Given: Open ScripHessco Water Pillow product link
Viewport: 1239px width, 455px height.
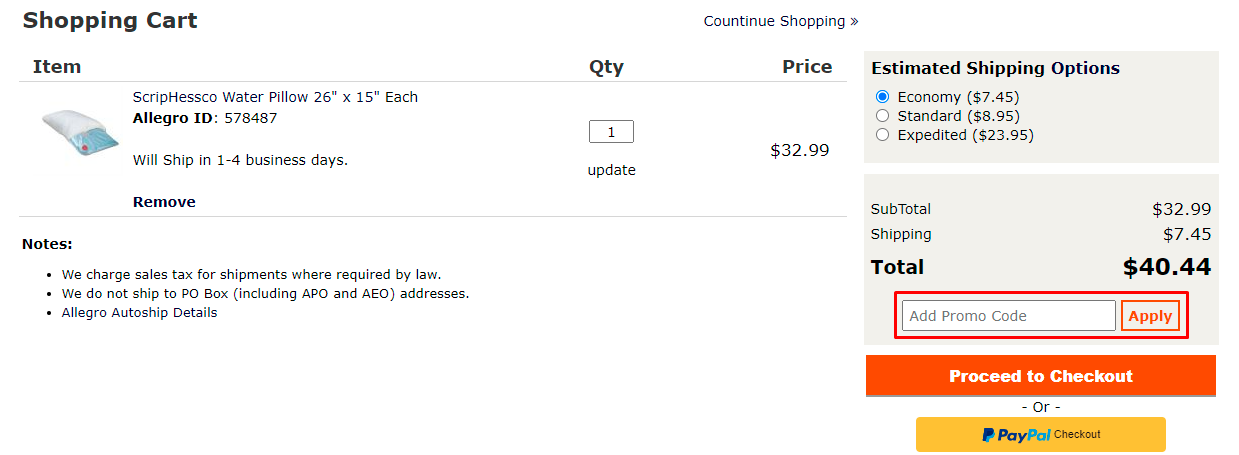Looking at the screenshot, I should (275, 97).
